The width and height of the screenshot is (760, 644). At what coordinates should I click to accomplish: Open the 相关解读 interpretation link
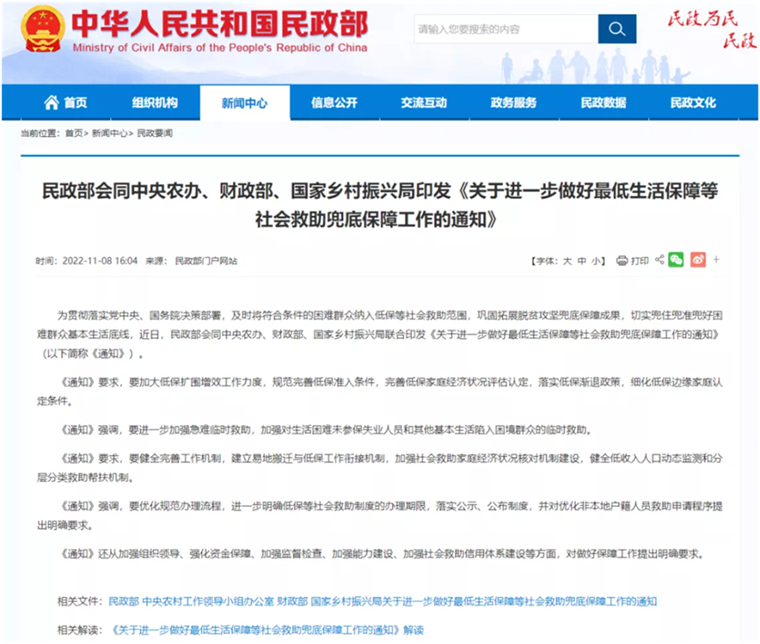coord(268,630)
